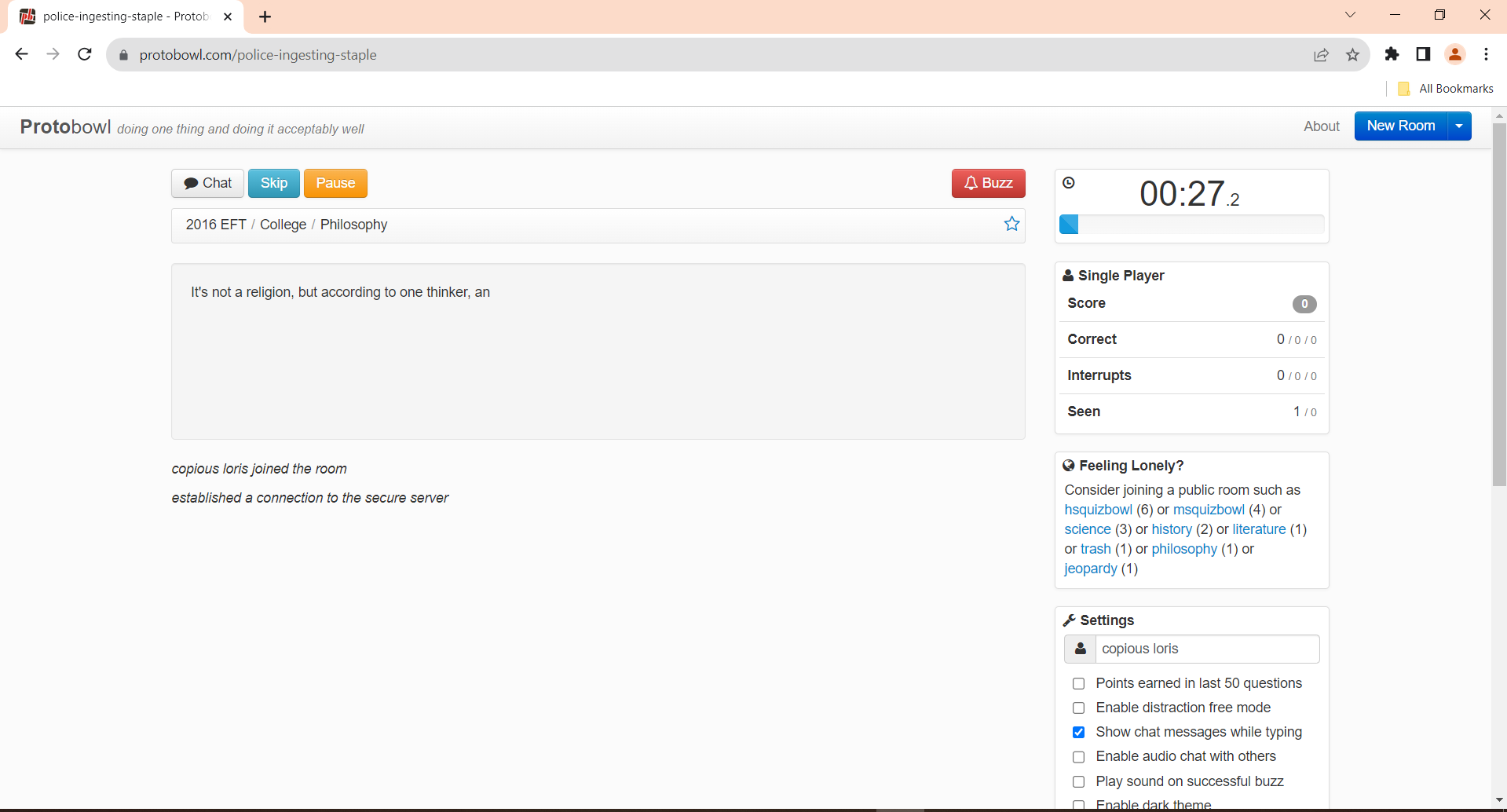
Task: Close the police-ingesting-staple tab
Action: point(228,16)
